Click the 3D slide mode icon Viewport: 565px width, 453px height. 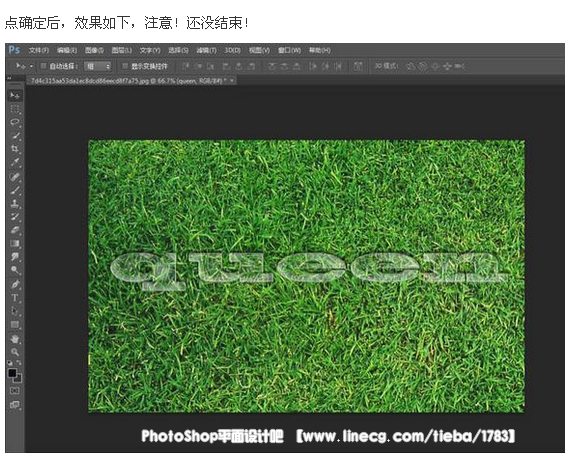click(447, 66)
